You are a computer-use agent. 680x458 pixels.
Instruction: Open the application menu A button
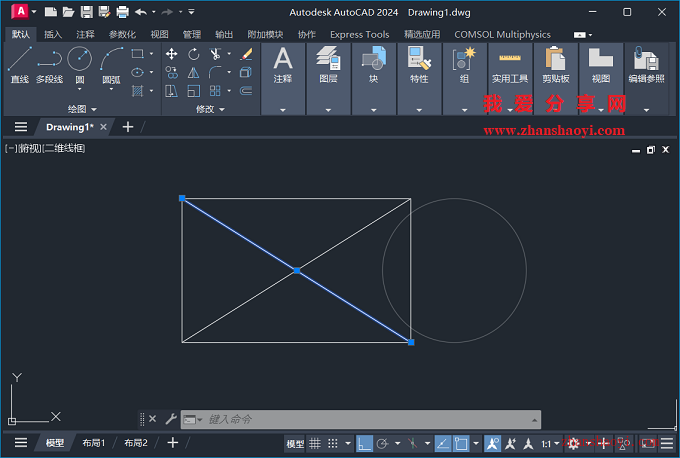click(20, 12)
